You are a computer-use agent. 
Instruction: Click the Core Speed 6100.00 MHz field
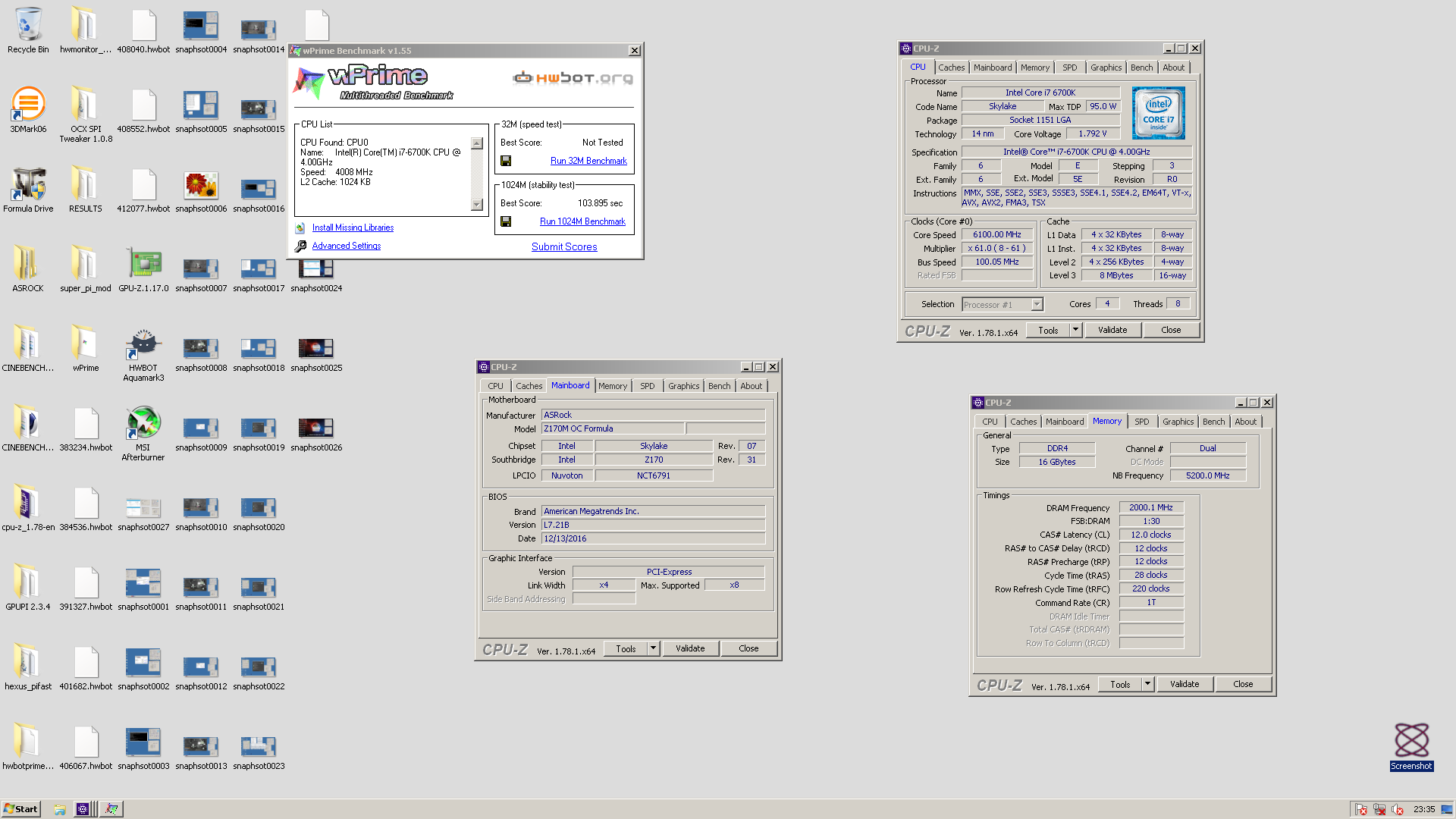997,234
